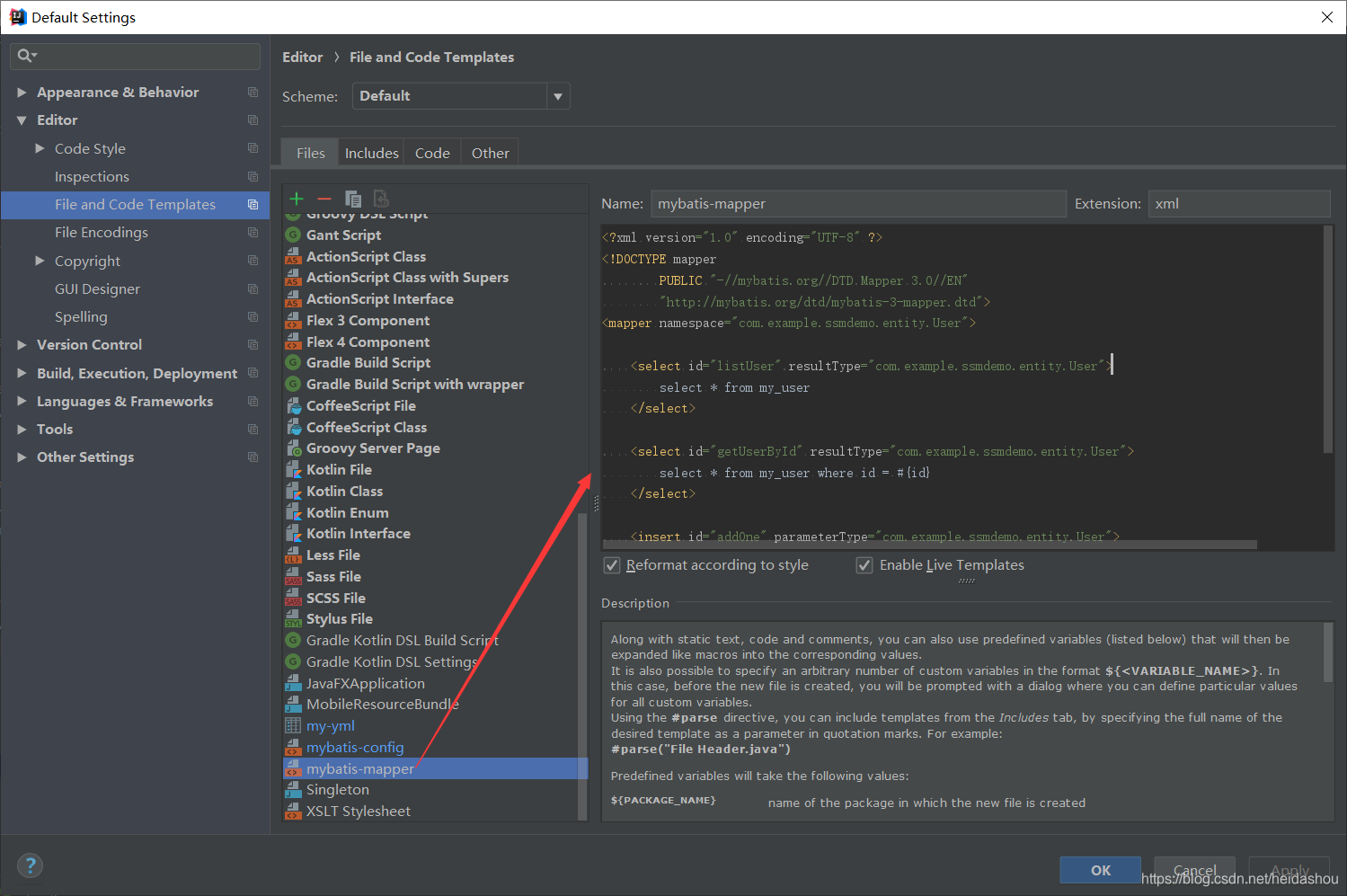This screenshot has height=896, width=1347.
Task: Switch to the Includes tab
Action: (x=371, y=153)
